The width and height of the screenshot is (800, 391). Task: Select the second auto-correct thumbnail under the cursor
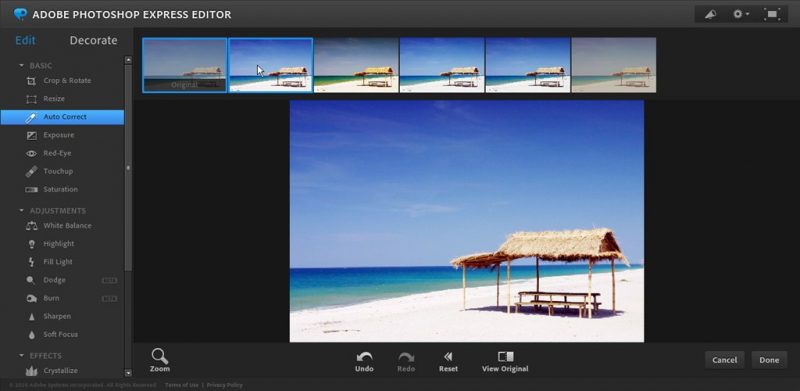[x=270, y=65]
